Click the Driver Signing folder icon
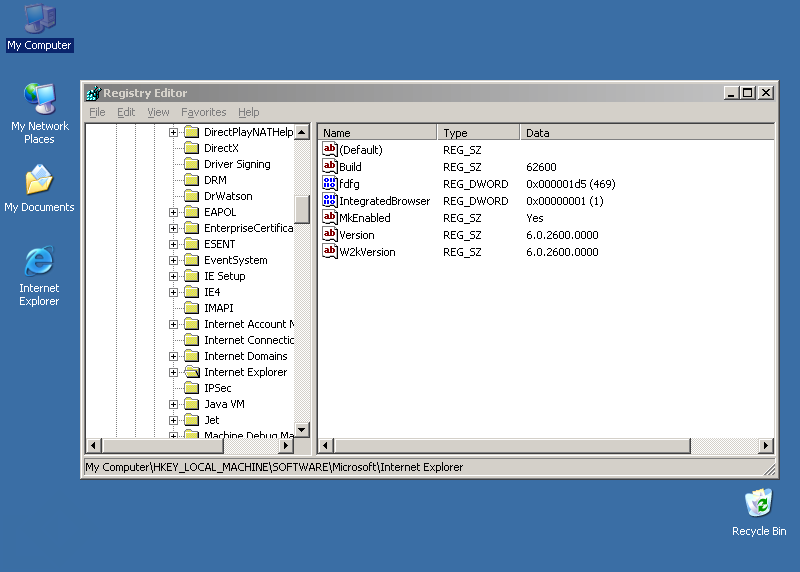The height and width of the screenshot is (572, 800). (191, 164)
